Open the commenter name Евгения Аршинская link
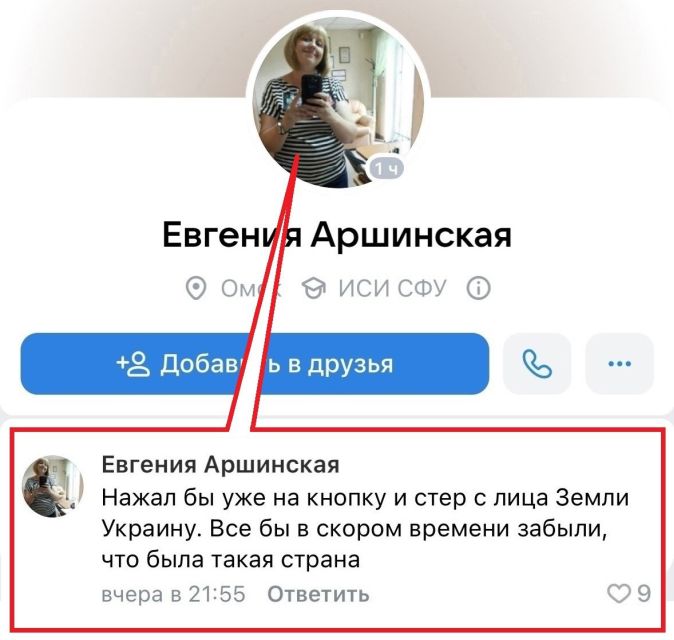The image size is (674, 640). pyautogui.click(x=221, y=465)
